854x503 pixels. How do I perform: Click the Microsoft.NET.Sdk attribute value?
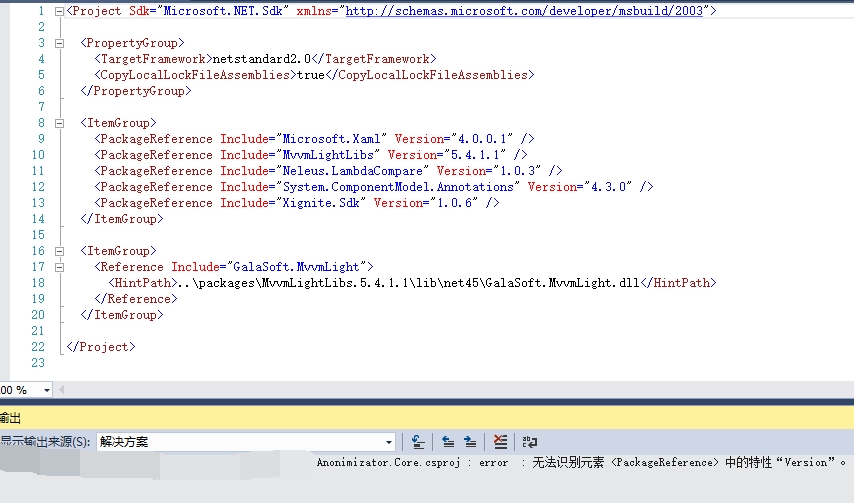(x=223, y=11)
